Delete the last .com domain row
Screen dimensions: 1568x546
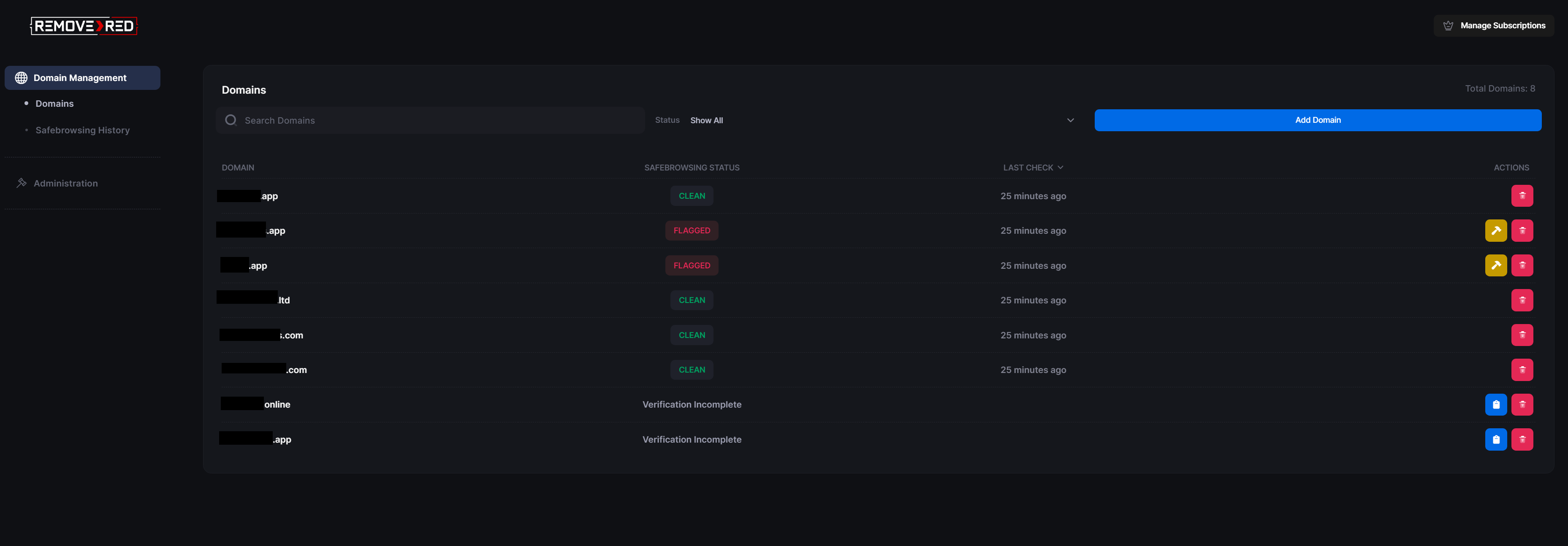click(1522, 370)
